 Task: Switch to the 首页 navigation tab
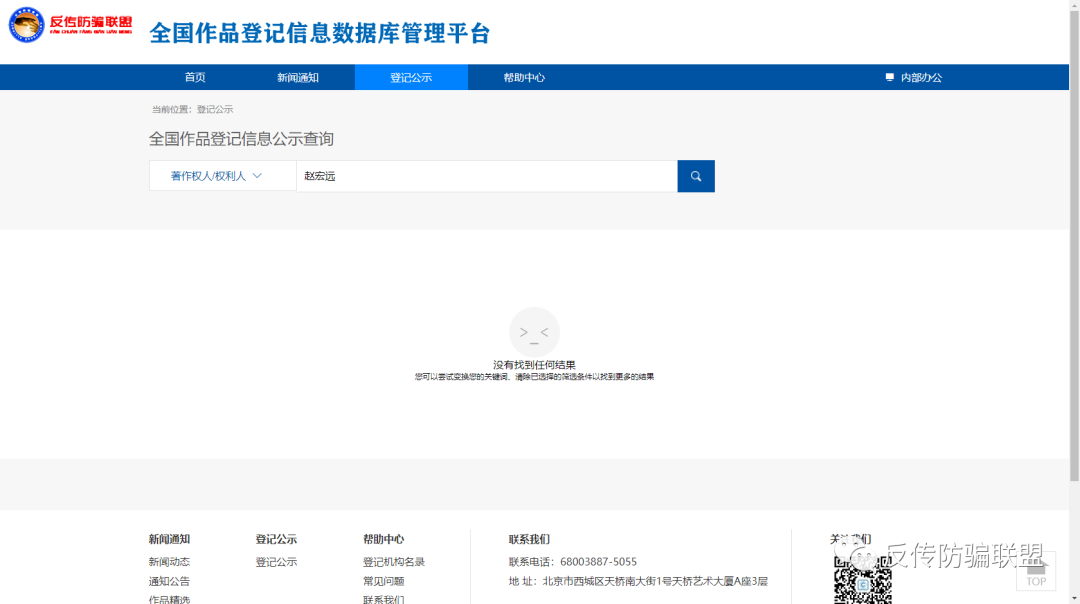pos(195,77)
